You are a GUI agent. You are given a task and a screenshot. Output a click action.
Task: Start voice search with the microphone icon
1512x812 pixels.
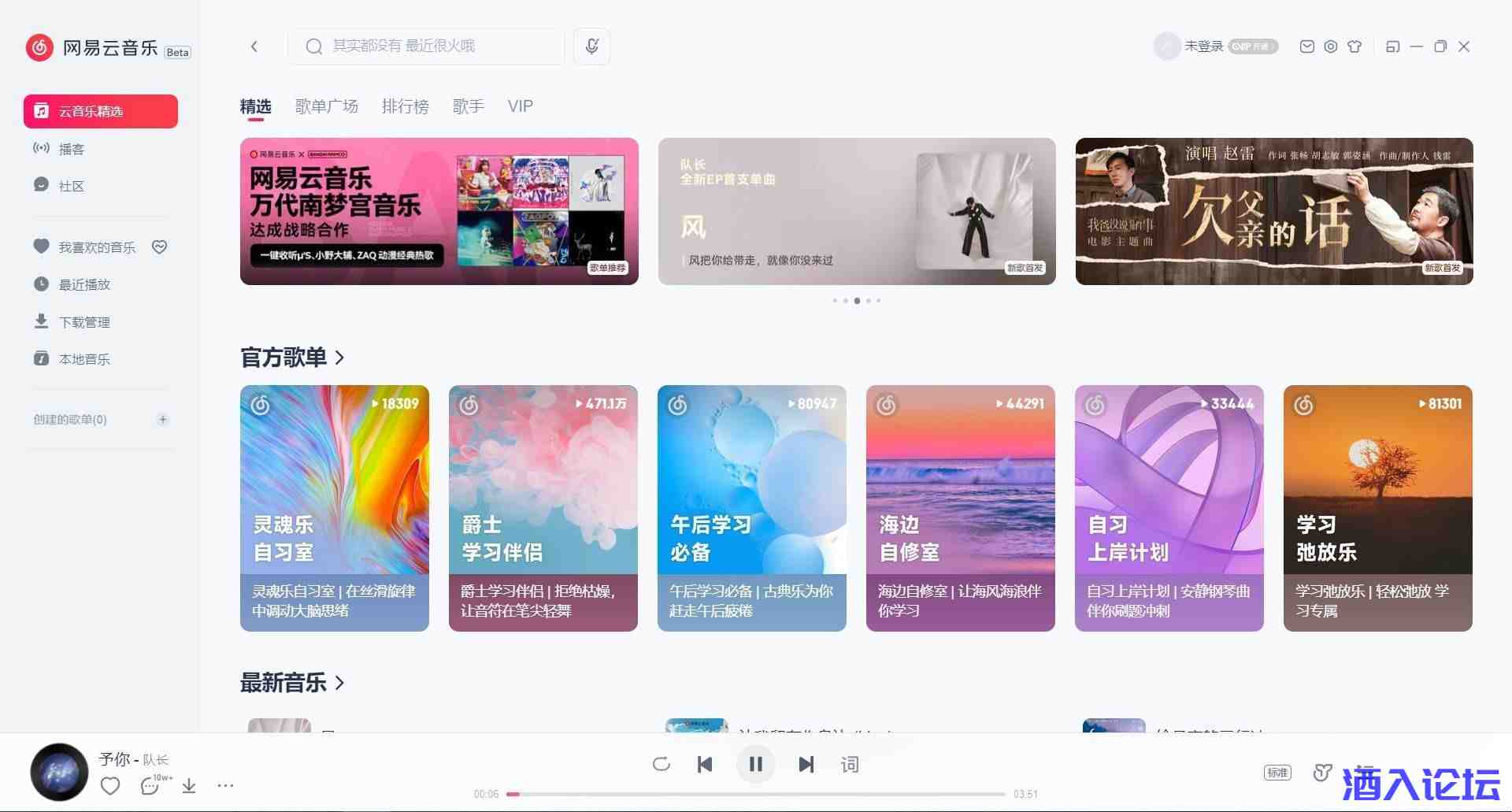592,46
